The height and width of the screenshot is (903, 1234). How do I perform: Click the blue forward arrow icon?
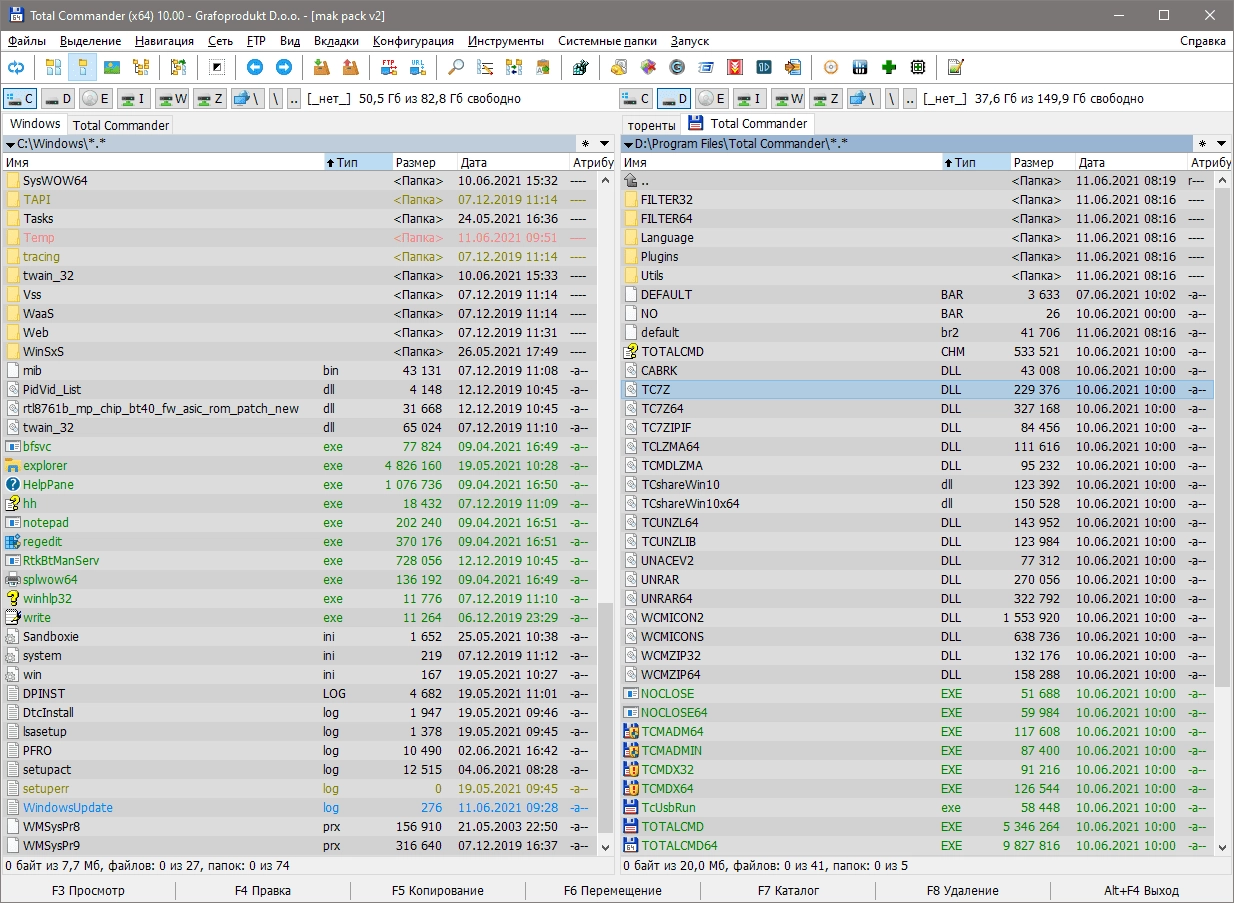click(284, 67)
